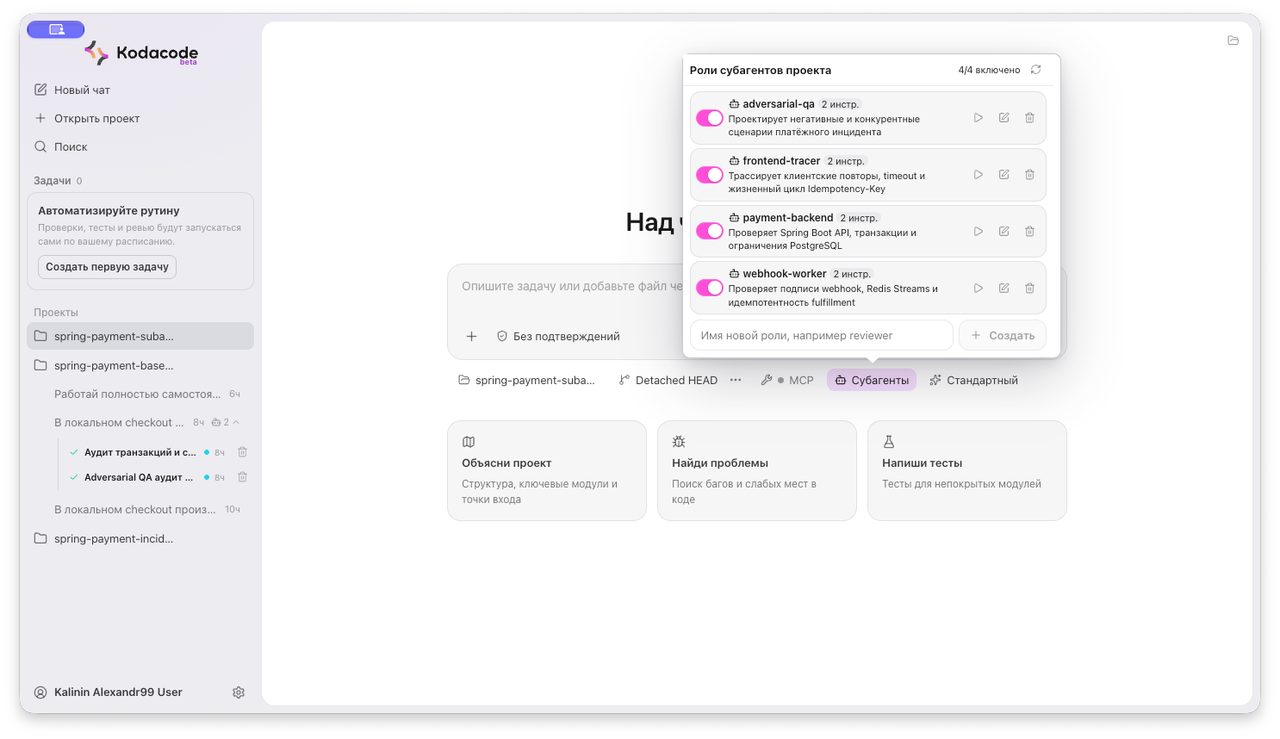Toggle off the payment-backend role
The image size is (1280, 739).
[x=710, y=231]
